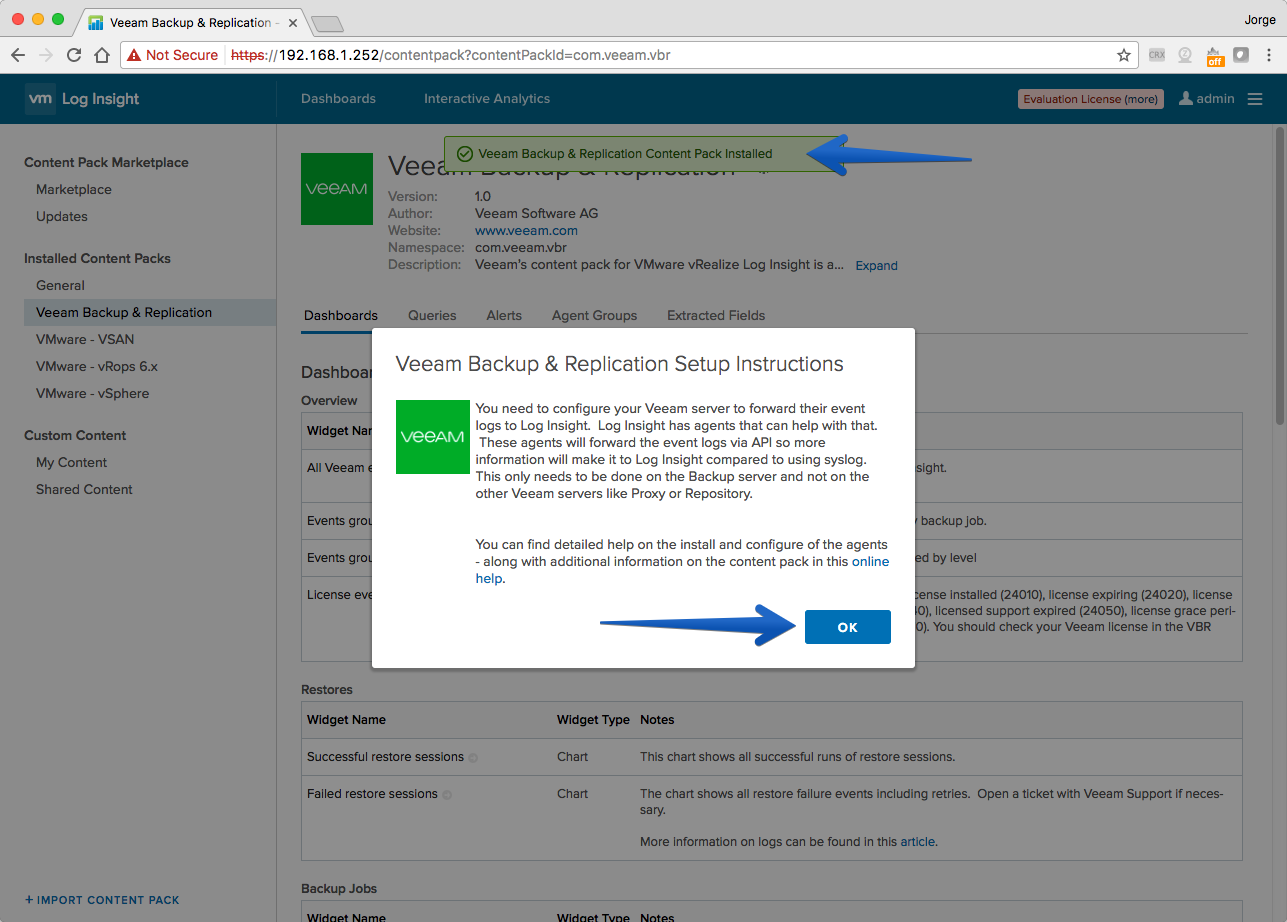Go to the browser home page
1287x922 pixels.
102,55
